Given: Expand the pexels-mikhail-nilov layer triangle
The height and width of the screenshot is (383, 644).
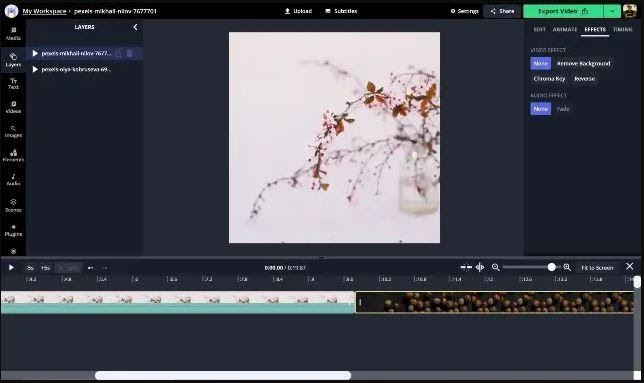Looking at the screenshot, I should click(35, 53).
